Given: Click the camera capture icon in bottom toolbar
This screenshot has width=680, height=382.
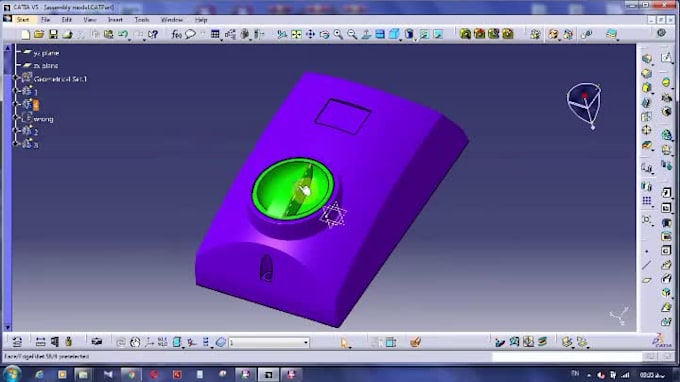Looking at the screenshot, I should click(x=97, y=342).
